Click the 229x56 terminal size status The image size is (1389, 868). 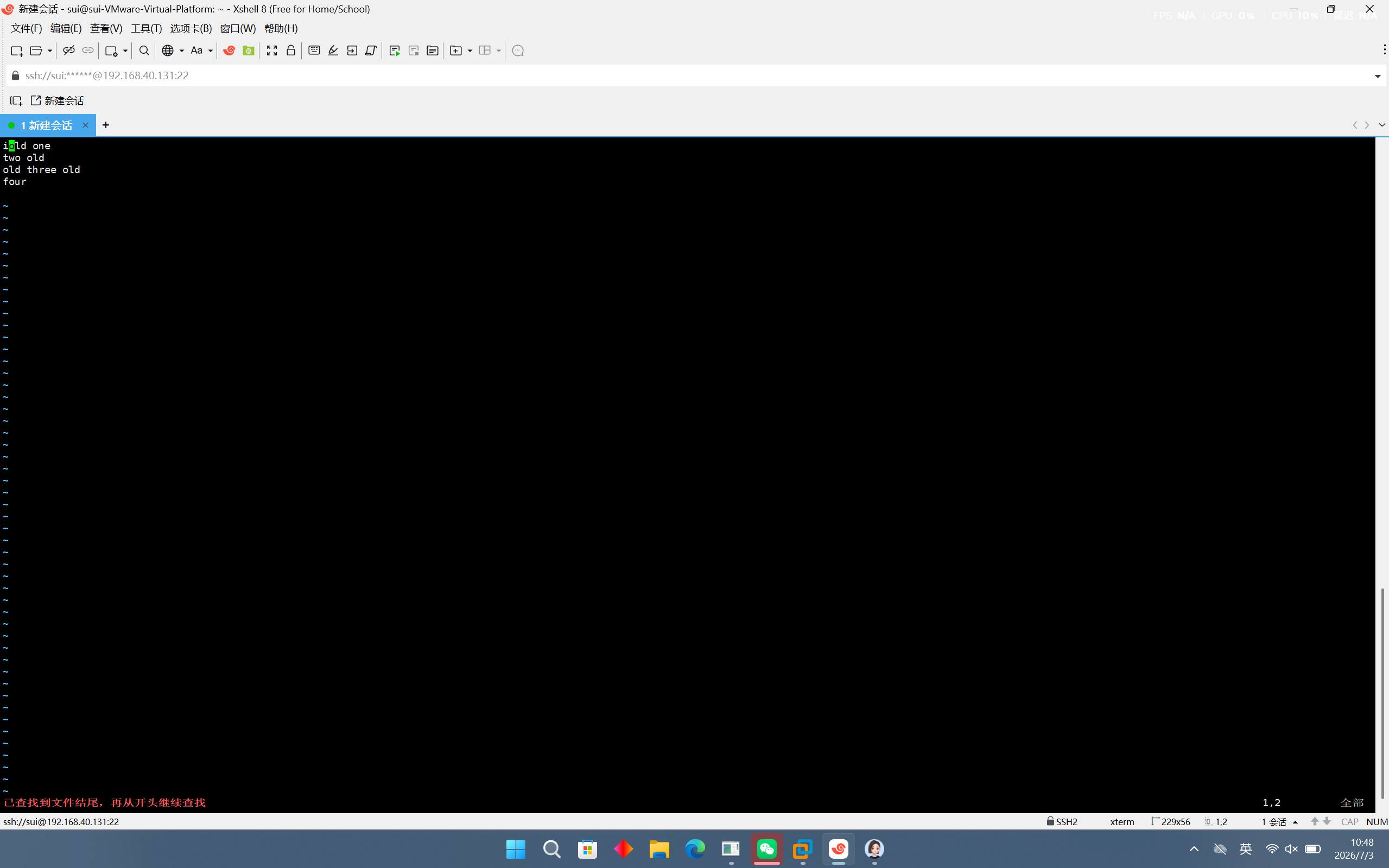click(1171, 821)
